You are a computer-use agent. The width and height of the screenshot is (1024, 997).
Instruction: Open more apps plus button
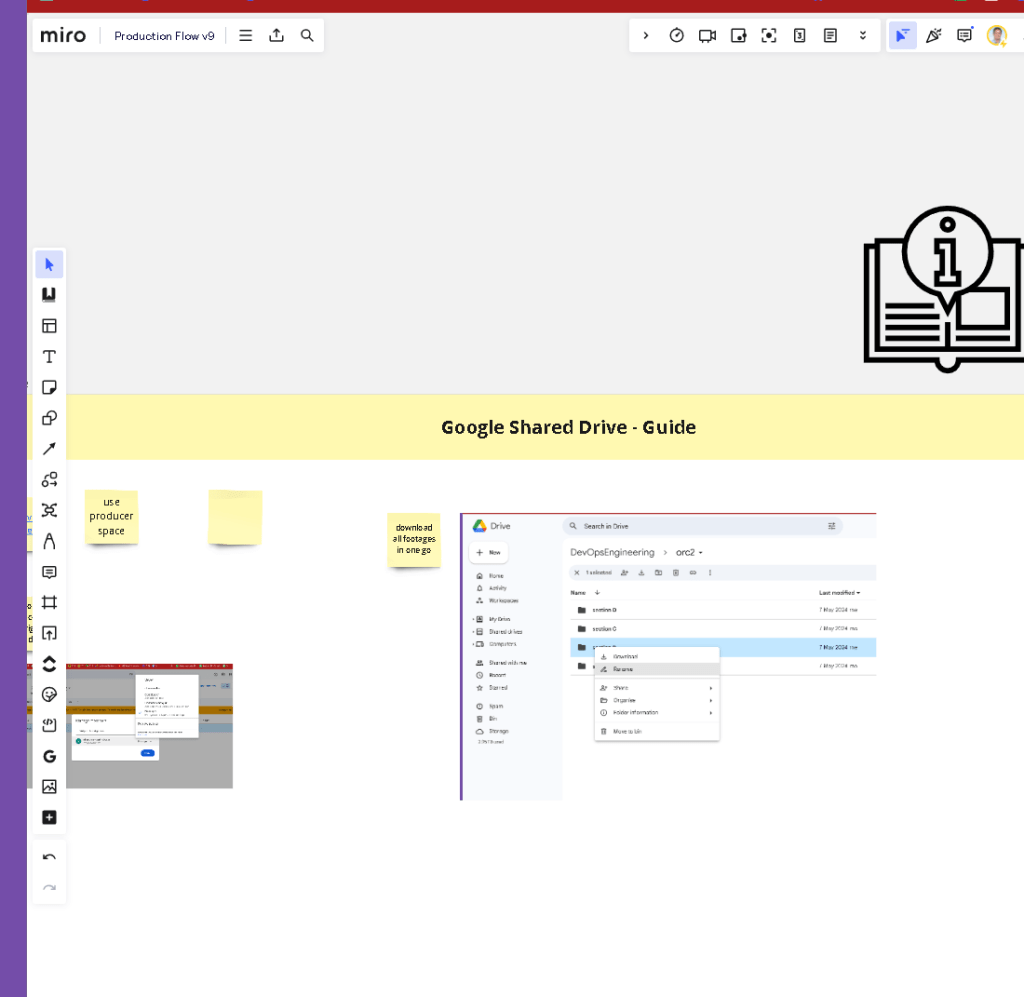(x=49, y=817)
